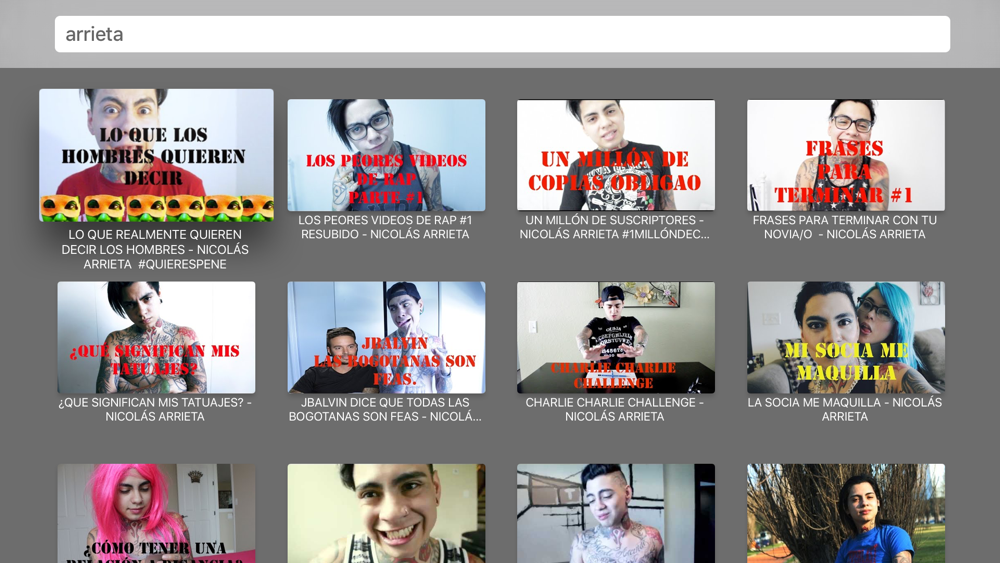The image size is (1000, 563).
Task: Select the 'Los peores videos de rap' thumbnail
Action: tap(386, 155)
